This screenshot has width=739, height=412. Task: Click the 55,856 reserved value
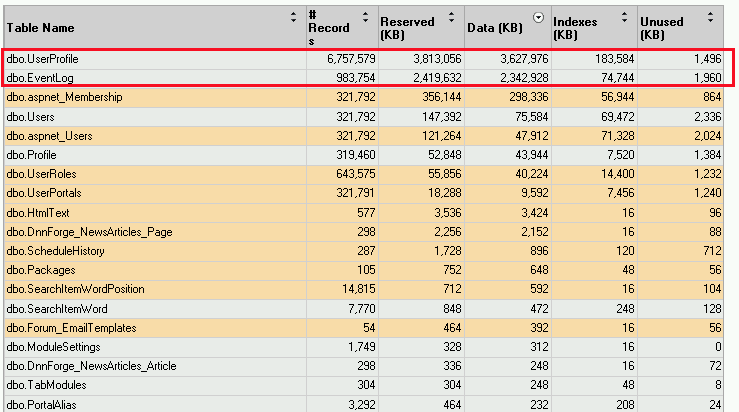point(445,173)
